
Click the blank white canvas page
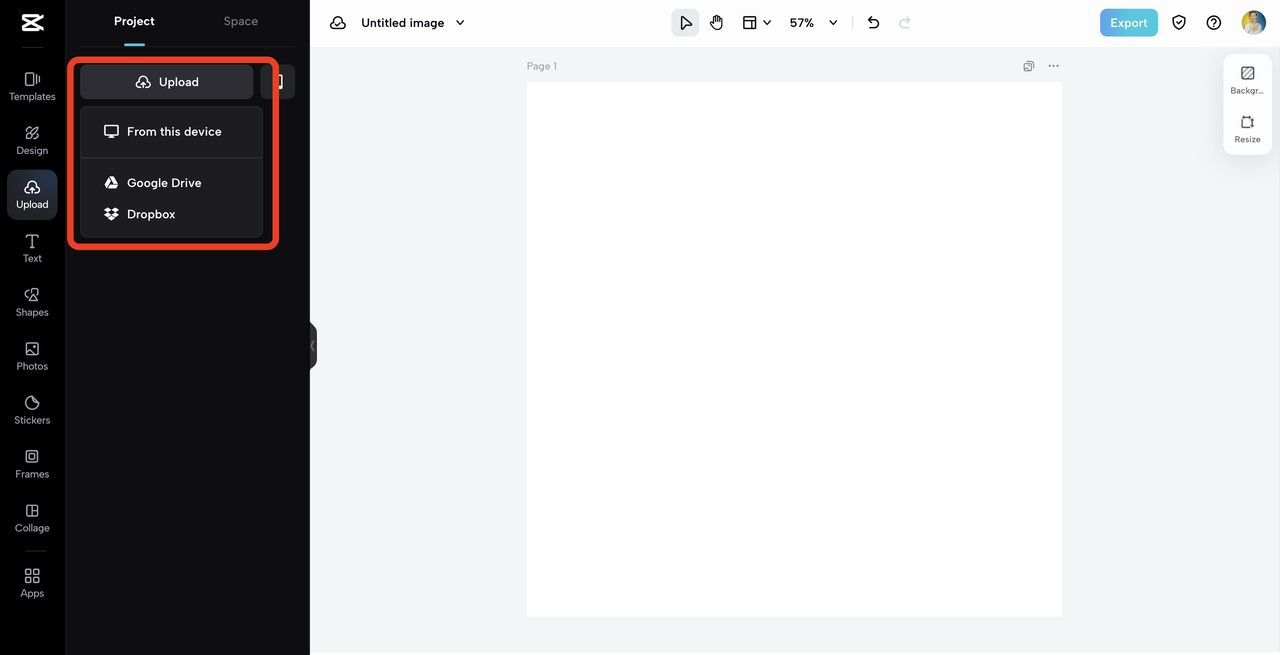tap(794, 349)
